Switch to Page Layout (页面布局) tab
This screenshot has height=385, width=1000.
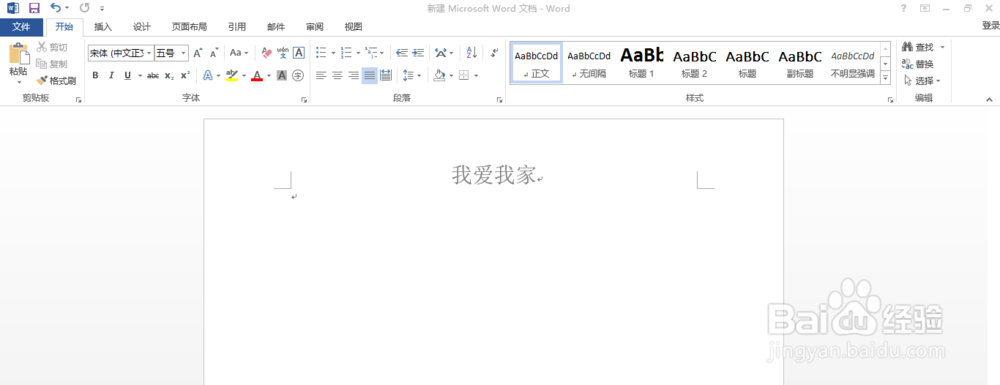(189, 27)
